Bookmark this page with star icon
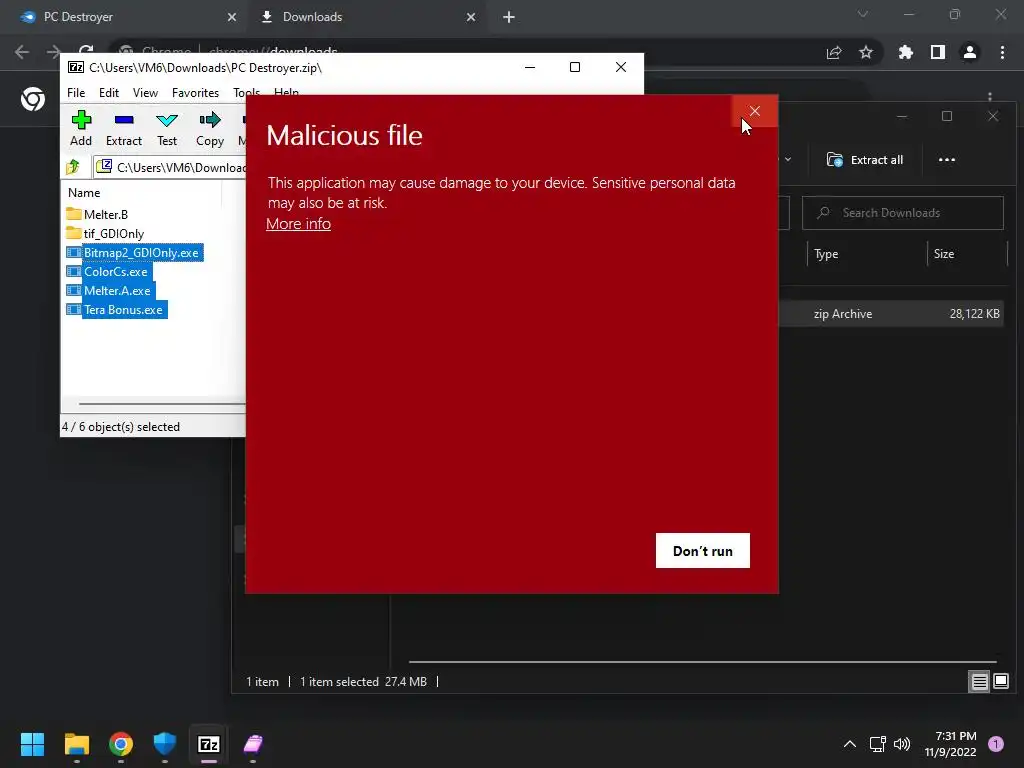 866,52
